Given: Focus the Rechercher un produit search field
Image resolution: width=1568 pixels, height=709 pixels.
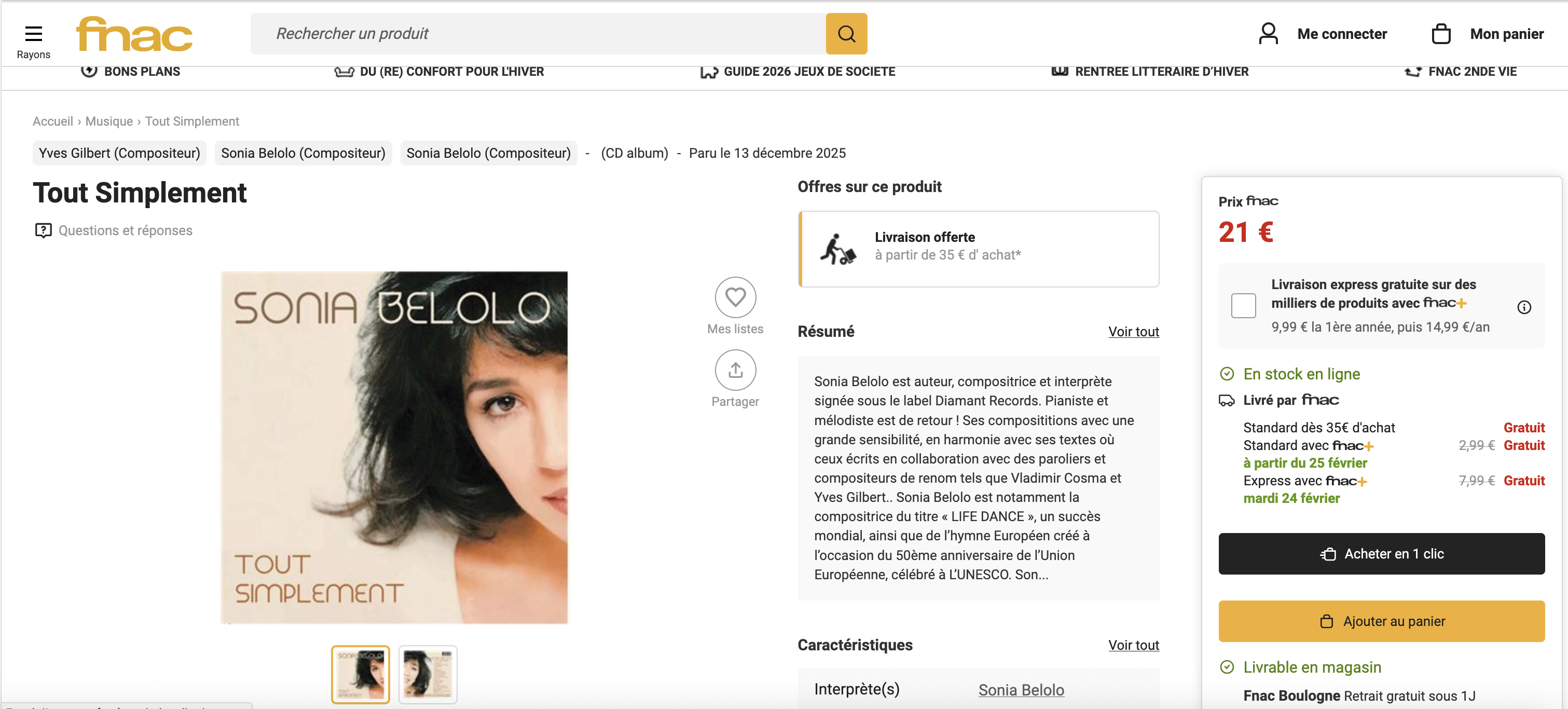Looking at the screenshot, I should (535, 34).
